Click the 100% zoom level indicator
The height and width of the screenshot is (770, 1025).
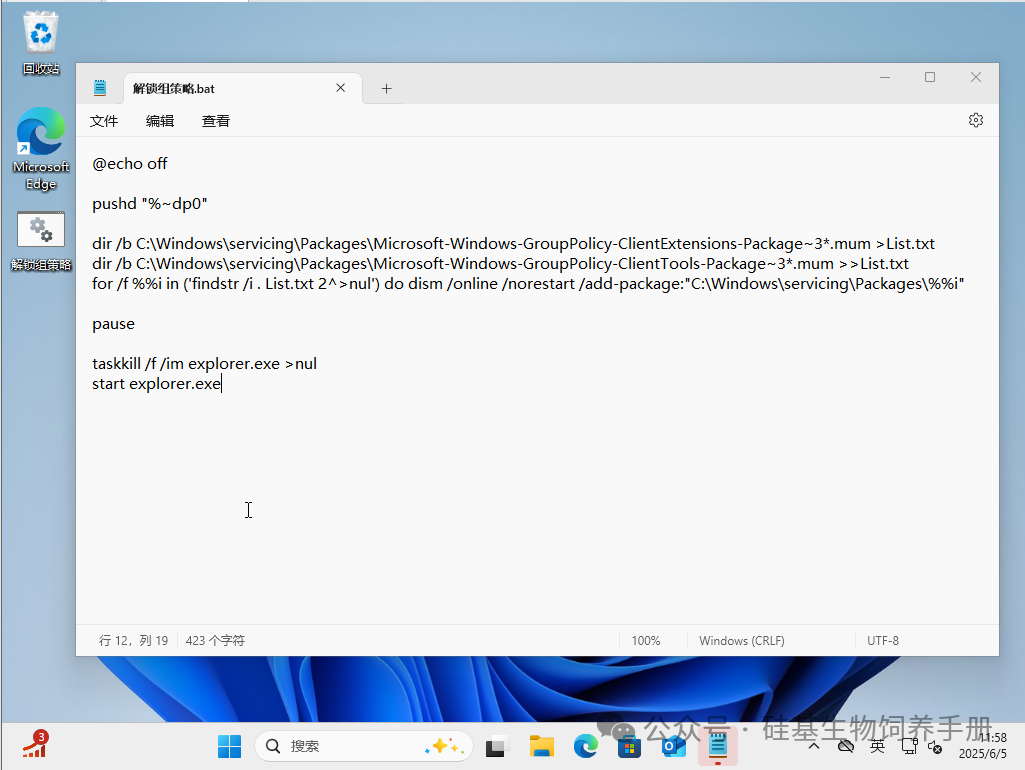tap(646, 641)
